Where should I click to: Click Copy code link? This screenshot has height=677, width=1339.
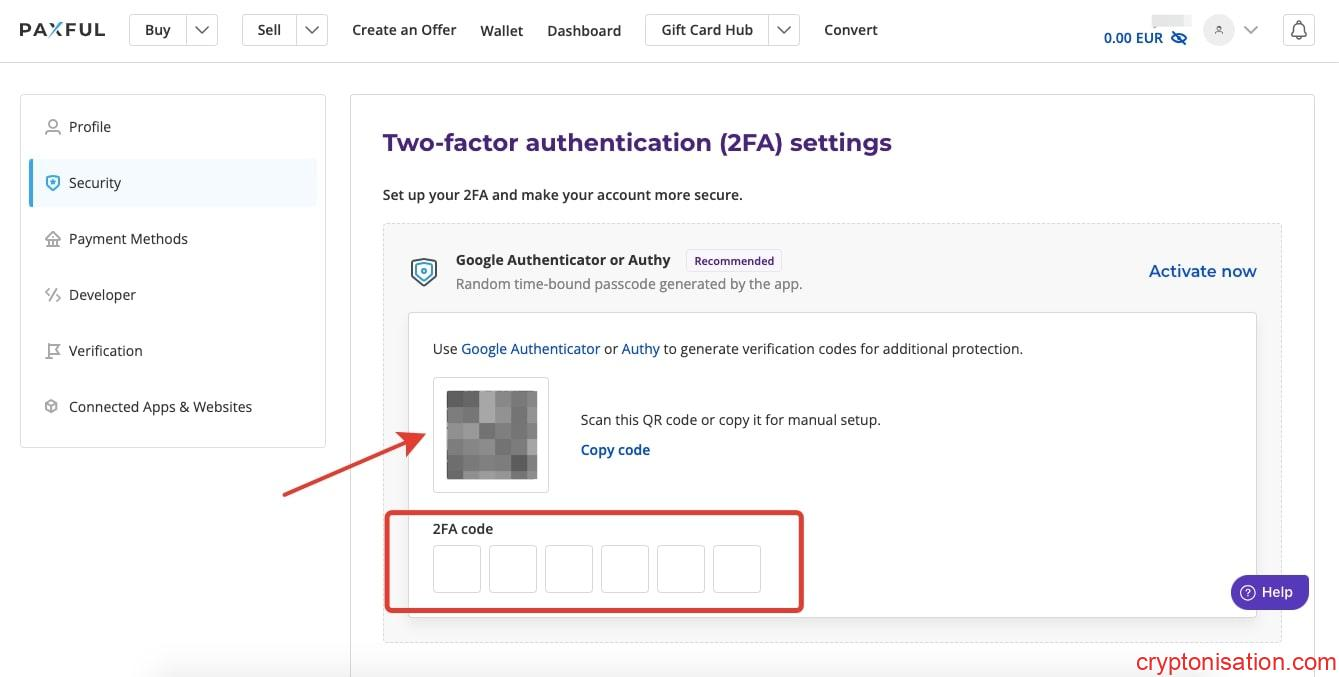click(x=615, y=450)
